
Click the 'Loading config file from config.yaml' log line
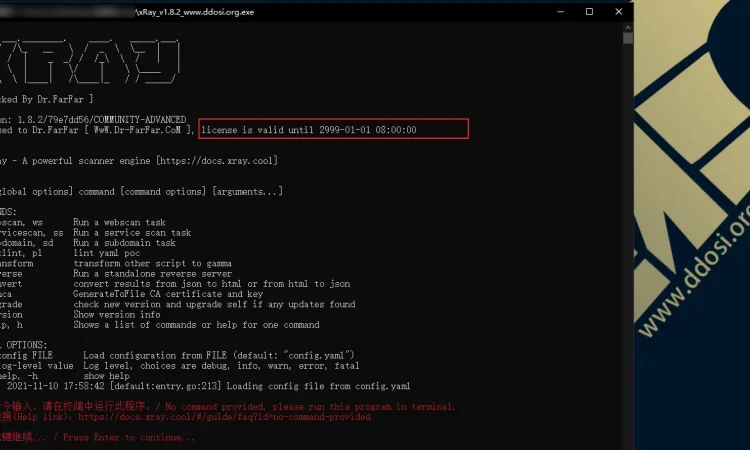click(318, 386)
